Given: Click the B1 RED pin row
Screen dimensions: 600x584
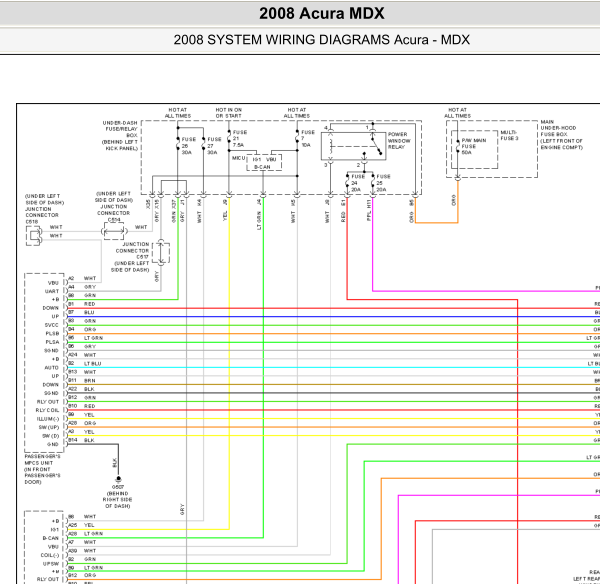Looking at the screenshot, I should 82,304.
